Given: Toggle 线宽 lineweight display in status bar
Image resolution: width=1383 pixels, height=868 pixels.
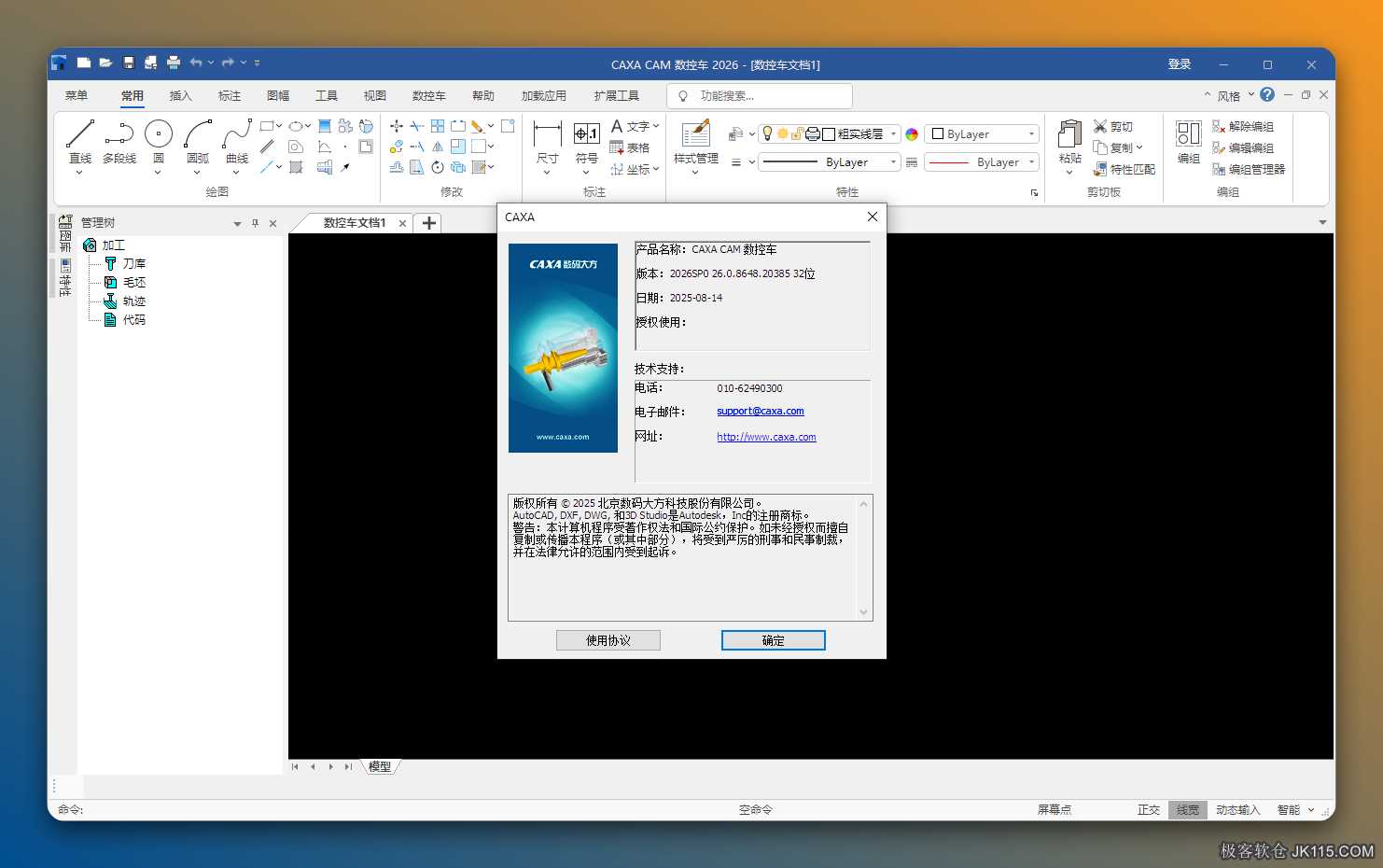Looking at the screenshot, I should pyautogui.click(x=1188, y=809).
